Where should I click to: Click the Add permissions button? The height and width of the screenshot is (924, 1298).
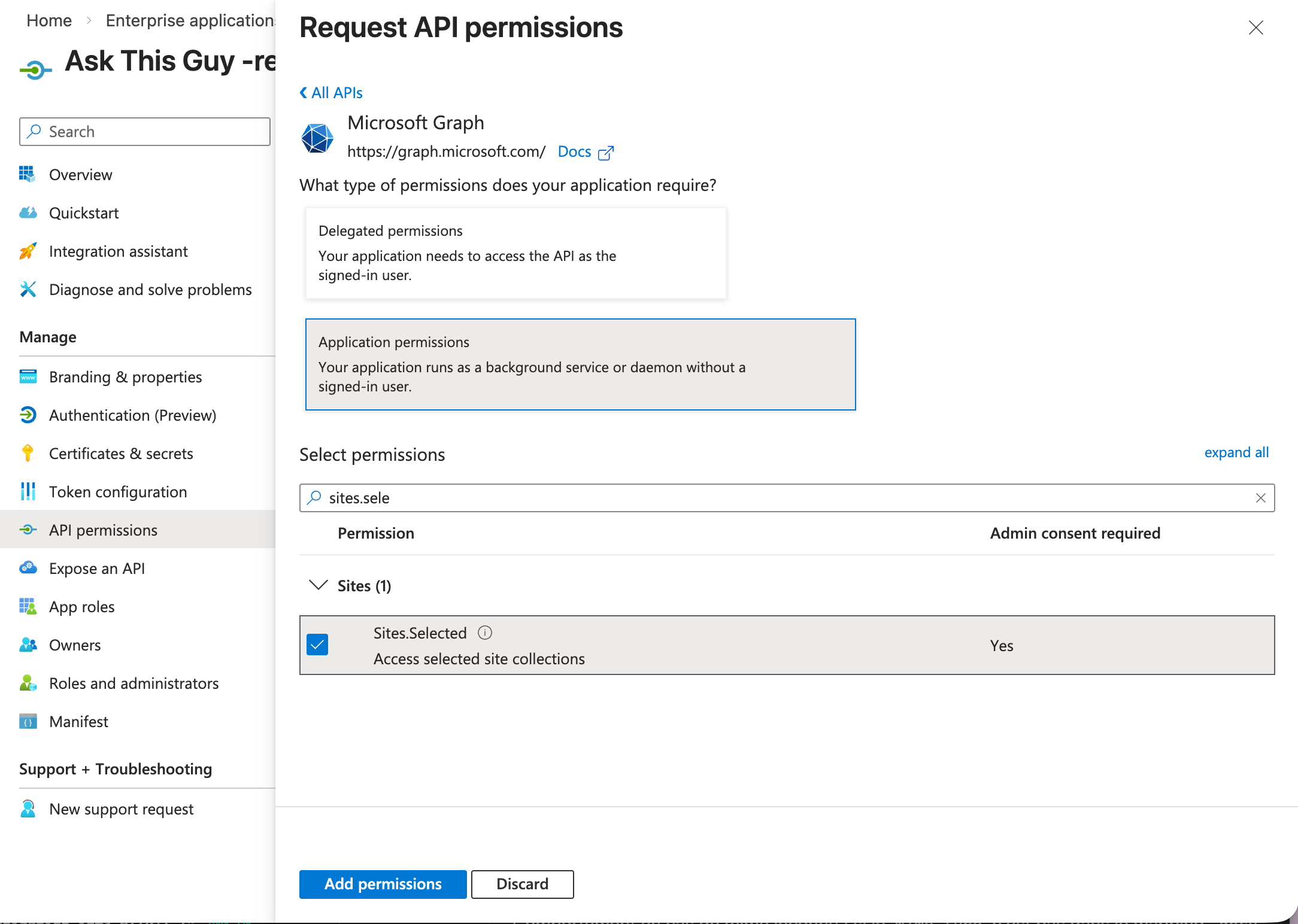[382, 884]
